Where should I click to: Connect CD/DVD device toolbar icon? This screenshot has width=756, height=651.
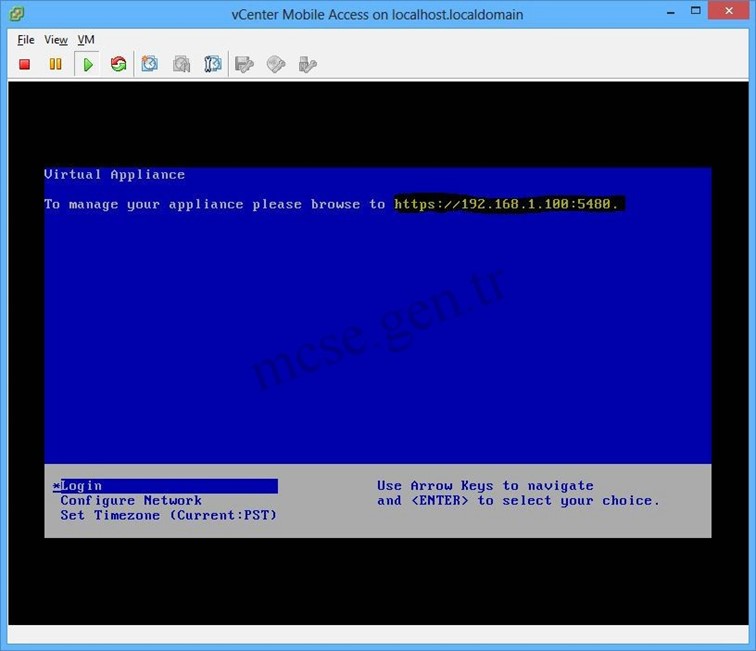coord(276,64)
